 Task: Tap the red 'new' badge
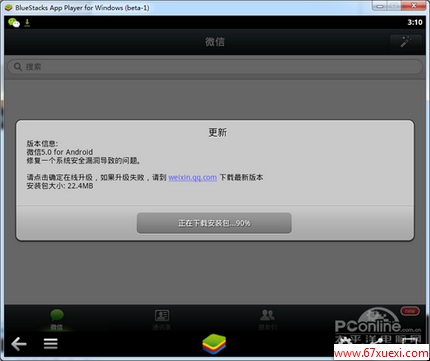[x=410, y=311]
